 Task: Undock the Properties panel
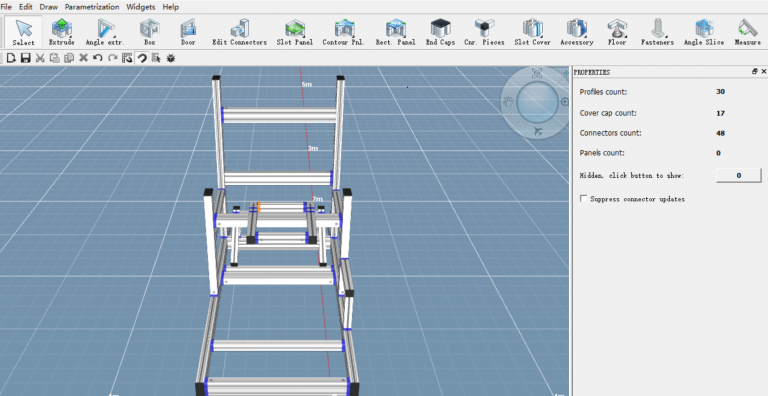[x=754, y=72]
